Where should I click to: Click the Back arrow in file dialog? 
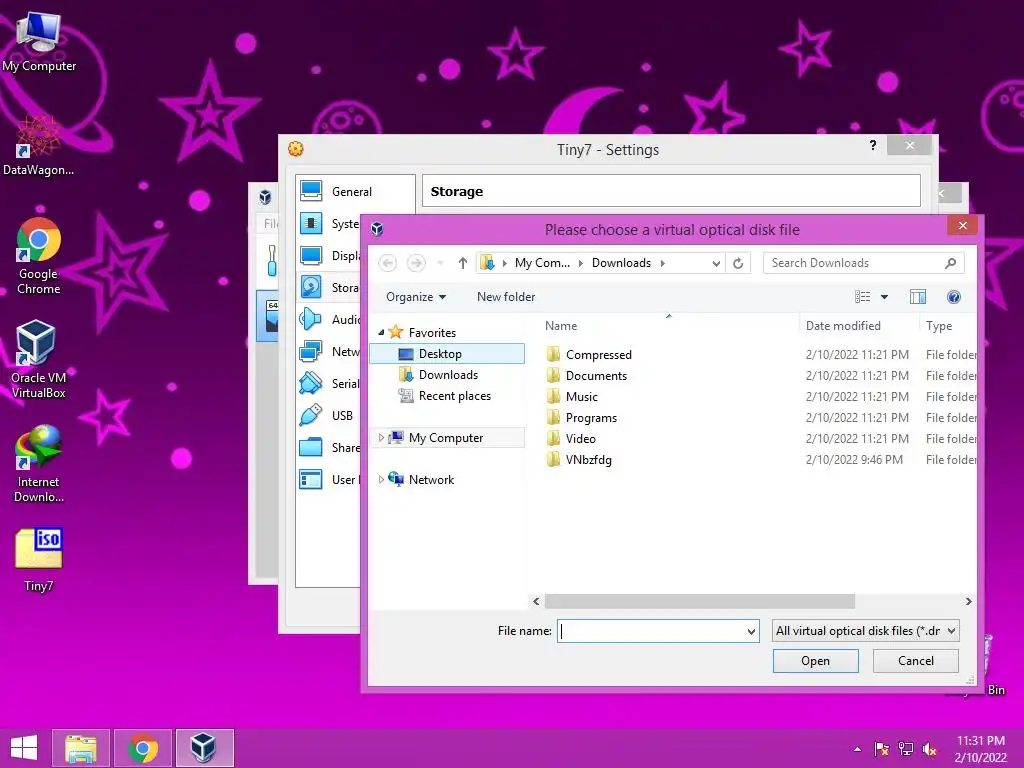(x=388, y=263)
